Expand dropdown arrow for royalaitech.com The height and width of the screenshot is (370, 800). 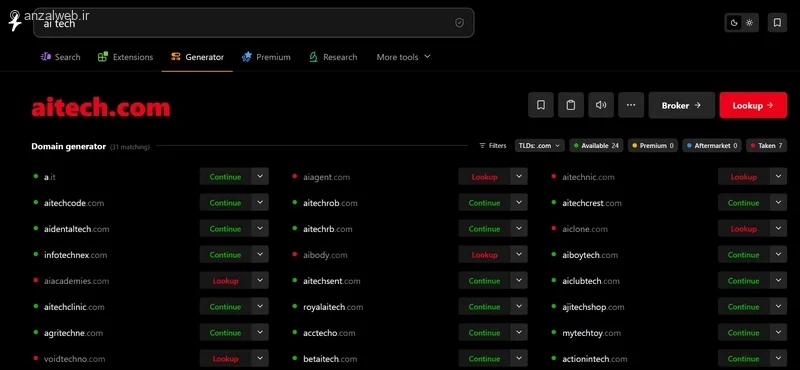pos(519,307)
